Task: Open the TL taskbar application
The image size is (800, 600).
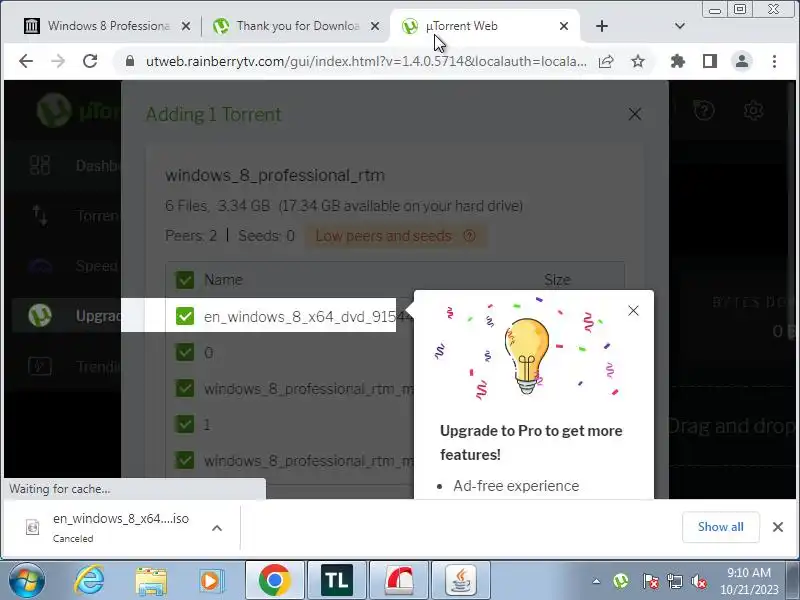Action: (337, 580)
